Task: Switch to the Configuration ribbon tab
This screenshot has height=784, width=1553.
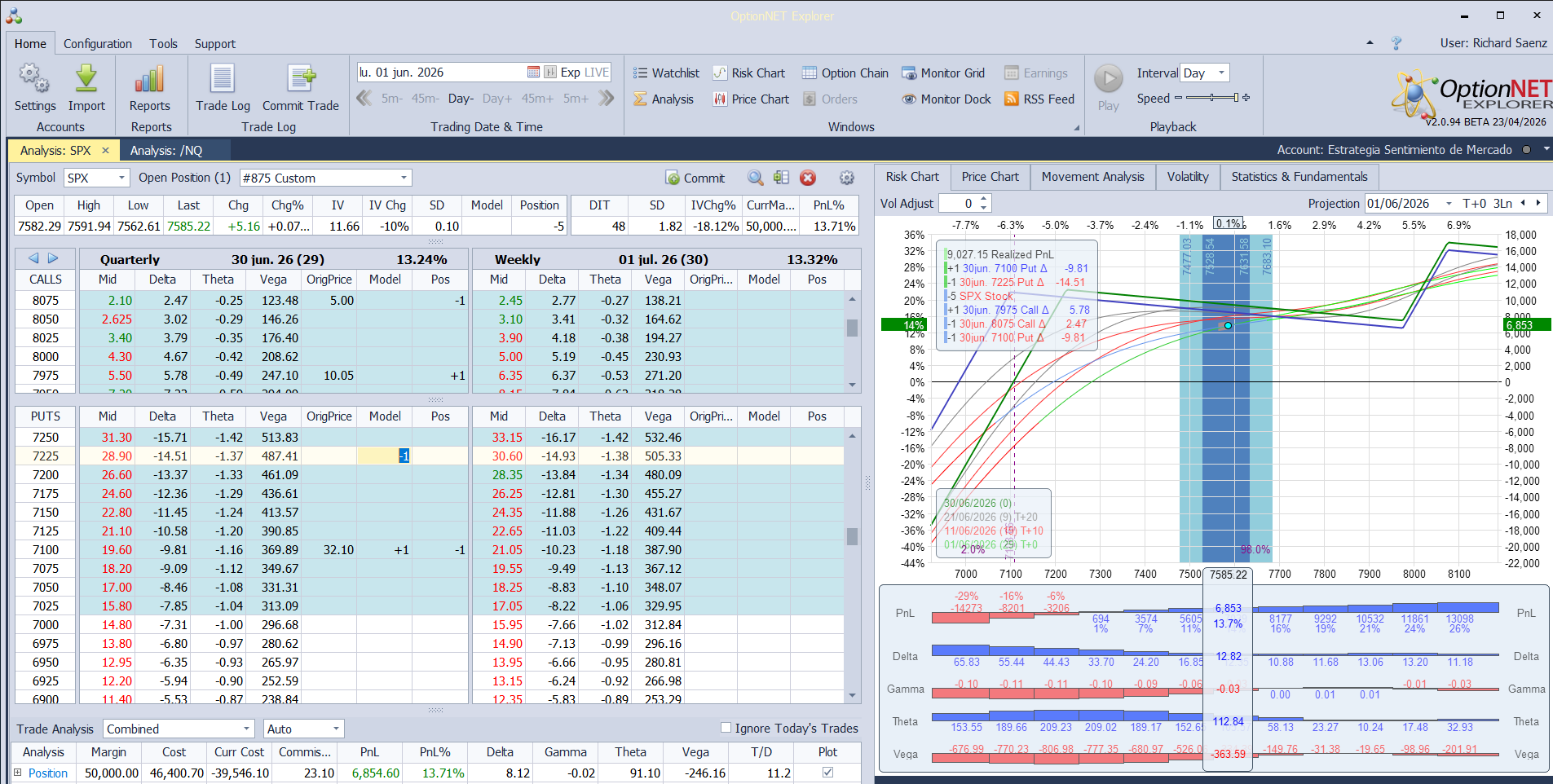Action: pyautogui.click(x=98, y=44)
